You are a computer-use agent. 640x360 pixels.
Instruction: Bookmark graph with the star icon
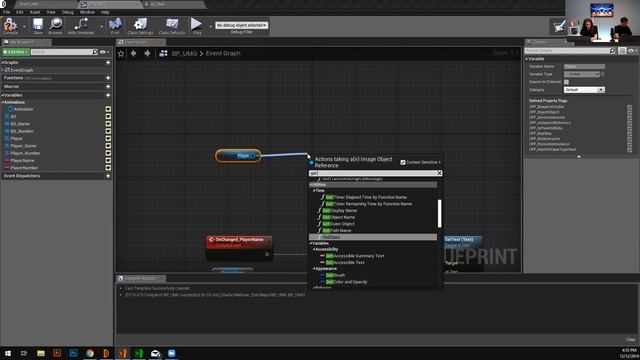point(121,53)
